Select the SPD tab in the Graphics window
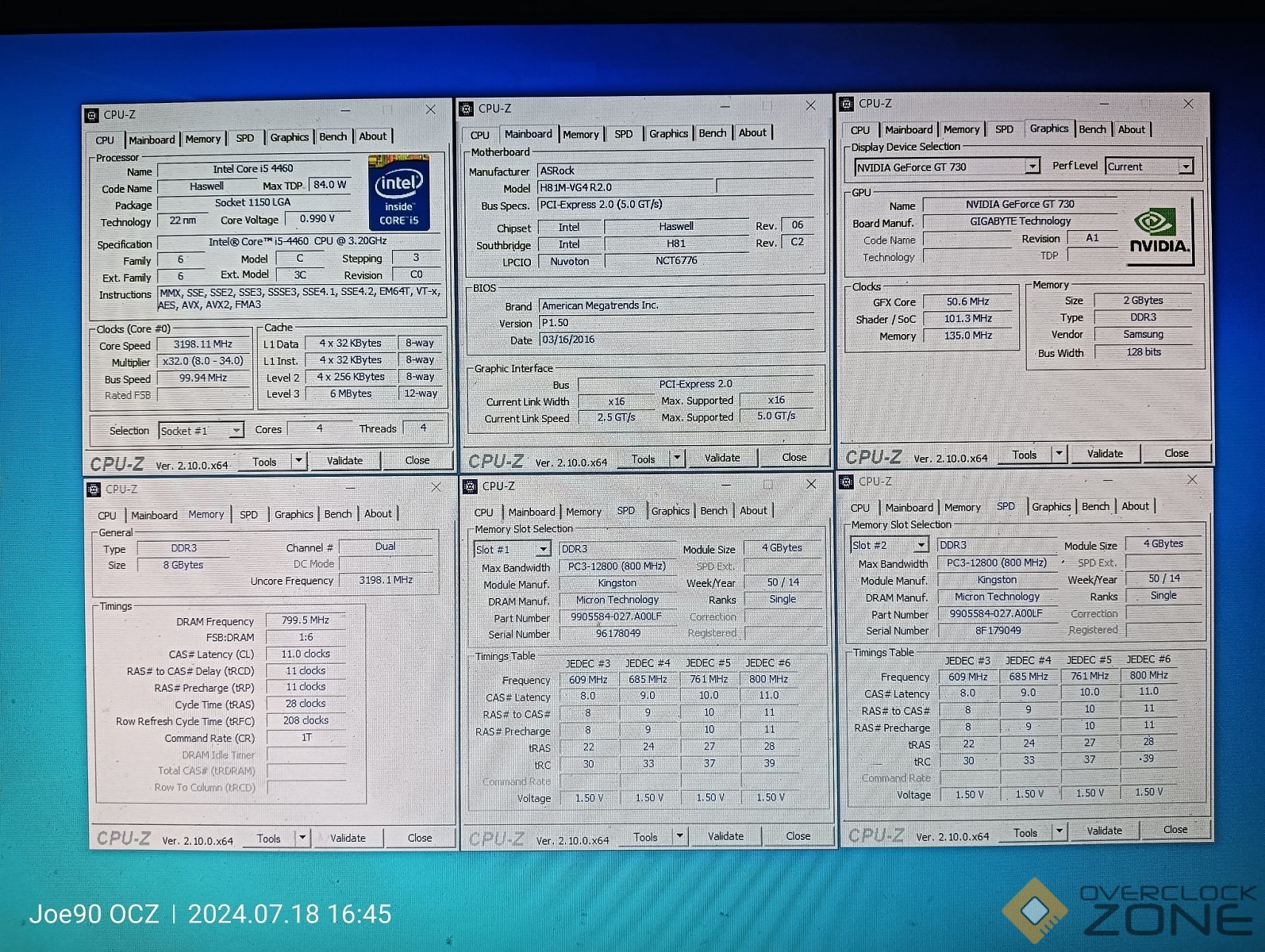 click(x=1004, y=129)
